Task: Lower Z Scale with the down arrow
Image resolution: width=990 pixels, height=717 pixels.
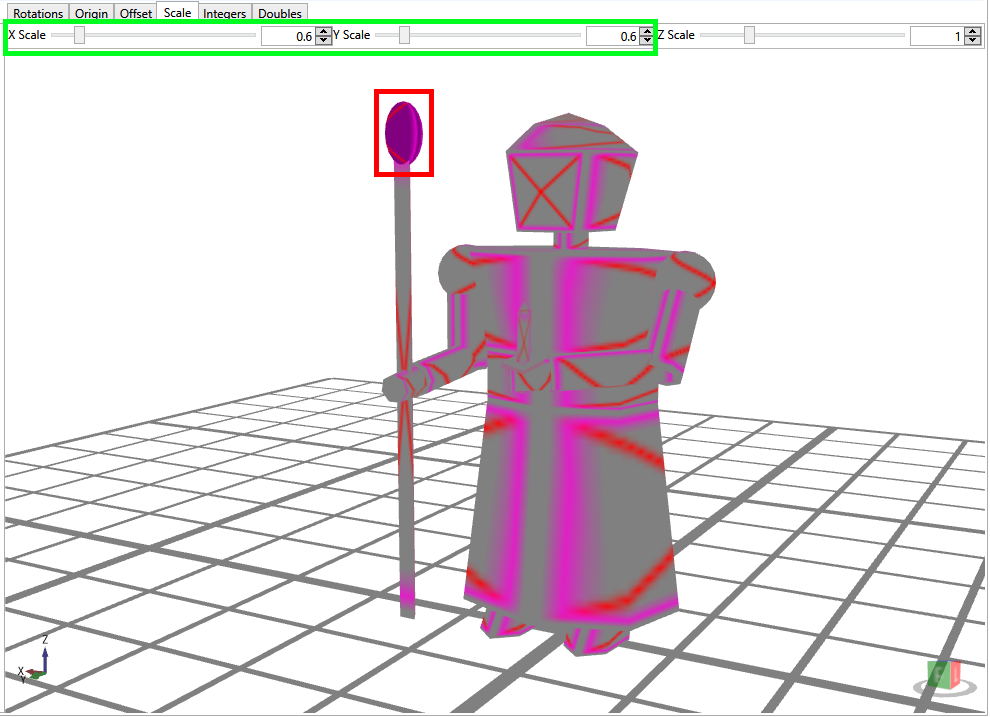Action: tap(972, 41)
